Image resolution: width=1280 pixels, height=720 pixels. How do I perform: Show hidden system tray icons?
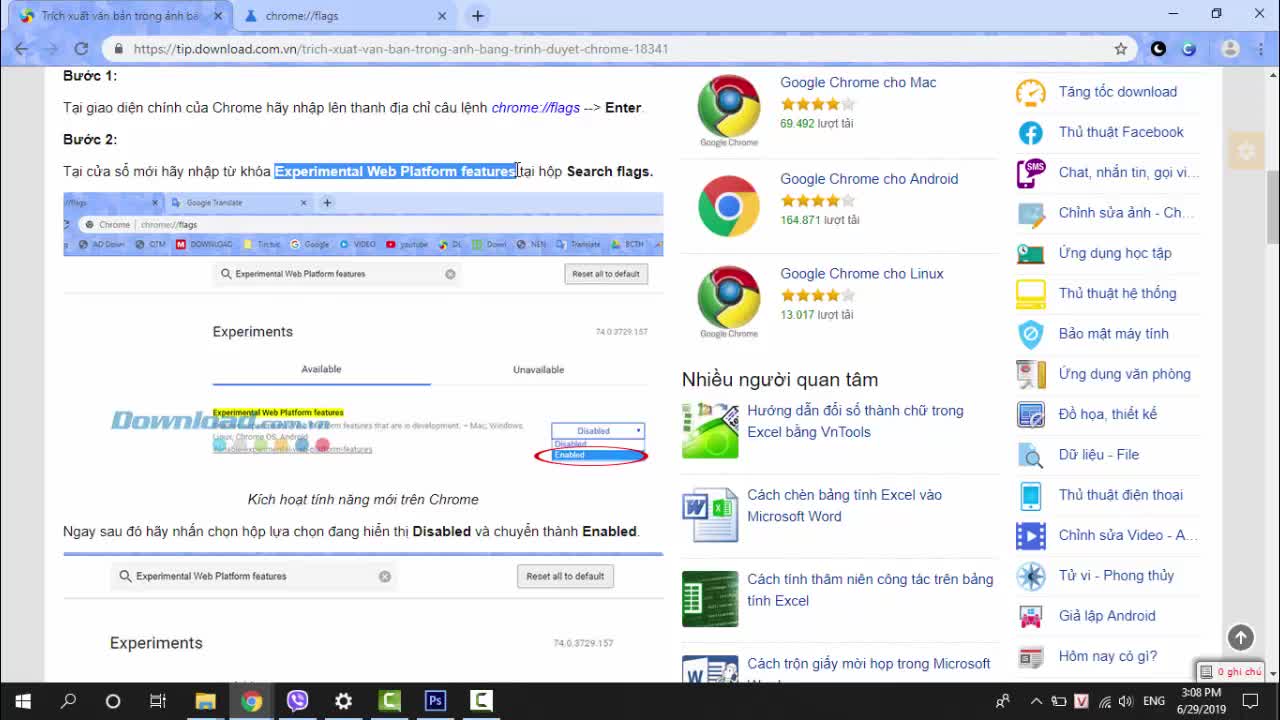click(x=1036, y=701)
